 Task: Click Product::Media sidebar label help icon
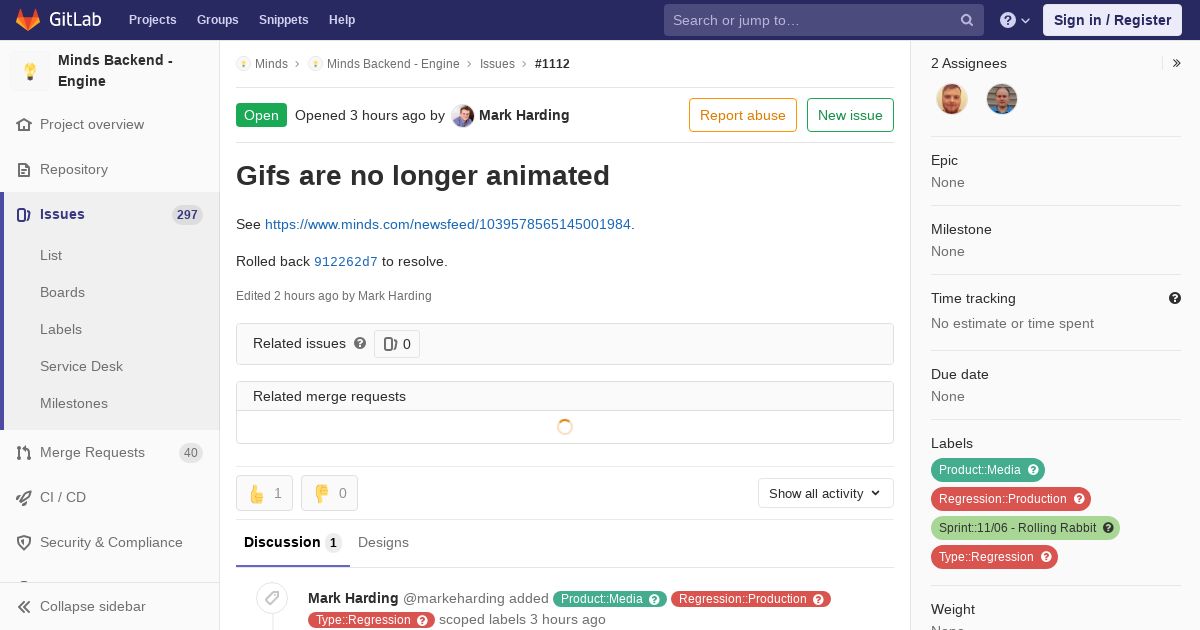click(1035, 470)
